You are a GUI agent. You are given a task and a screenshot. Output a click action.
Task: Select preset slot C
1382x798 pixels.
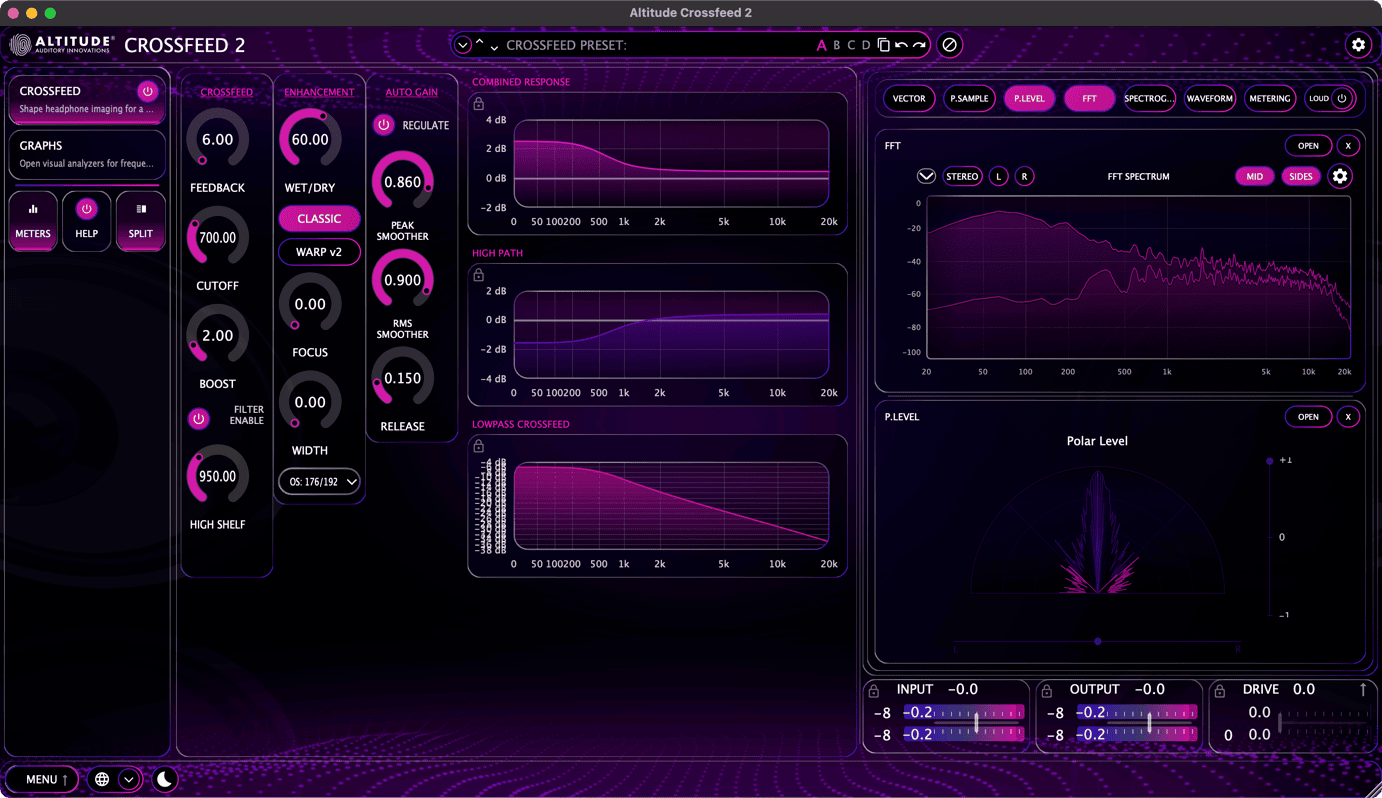[852, 45]
